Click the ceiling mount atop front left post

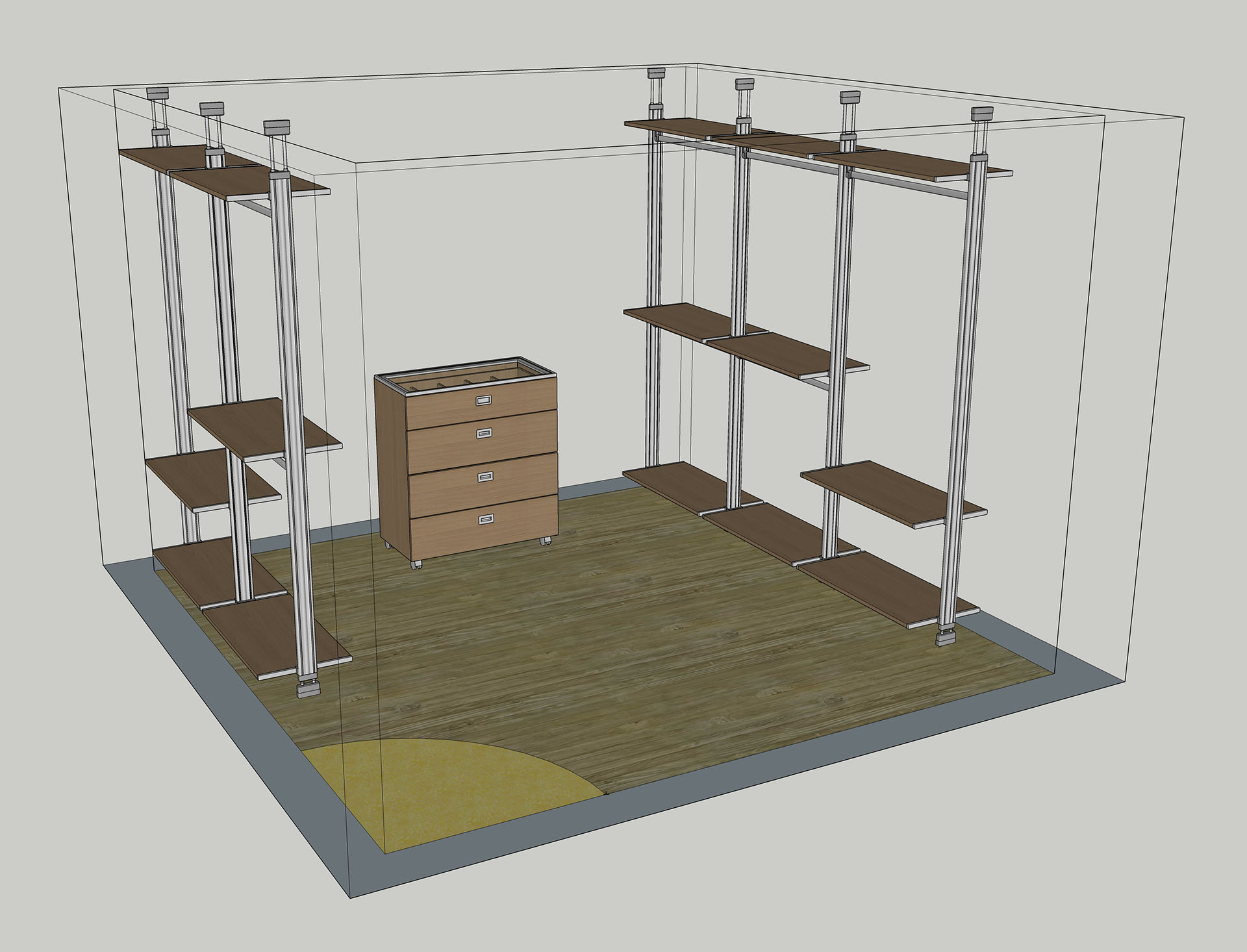click(277, 126)
